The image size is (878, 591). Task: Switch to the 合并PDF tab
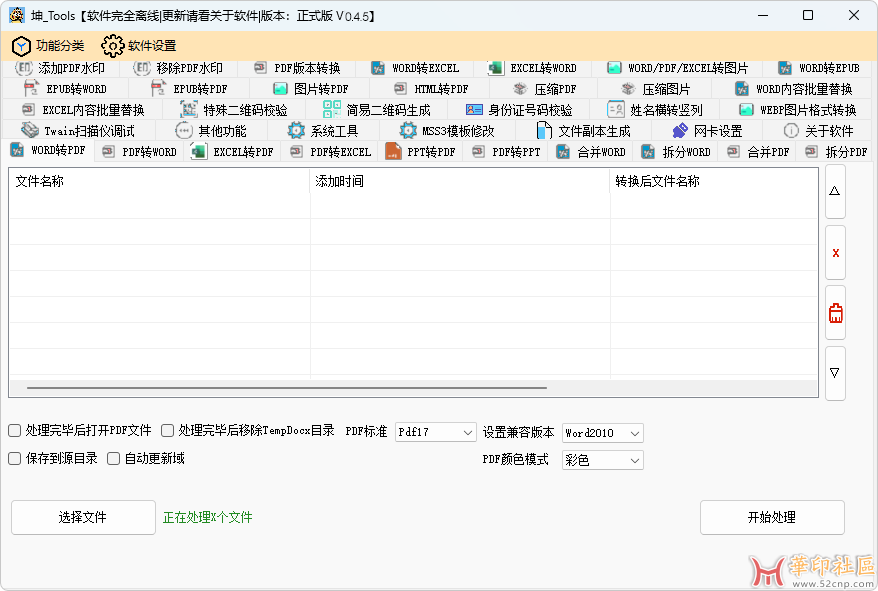pos(760,152)
